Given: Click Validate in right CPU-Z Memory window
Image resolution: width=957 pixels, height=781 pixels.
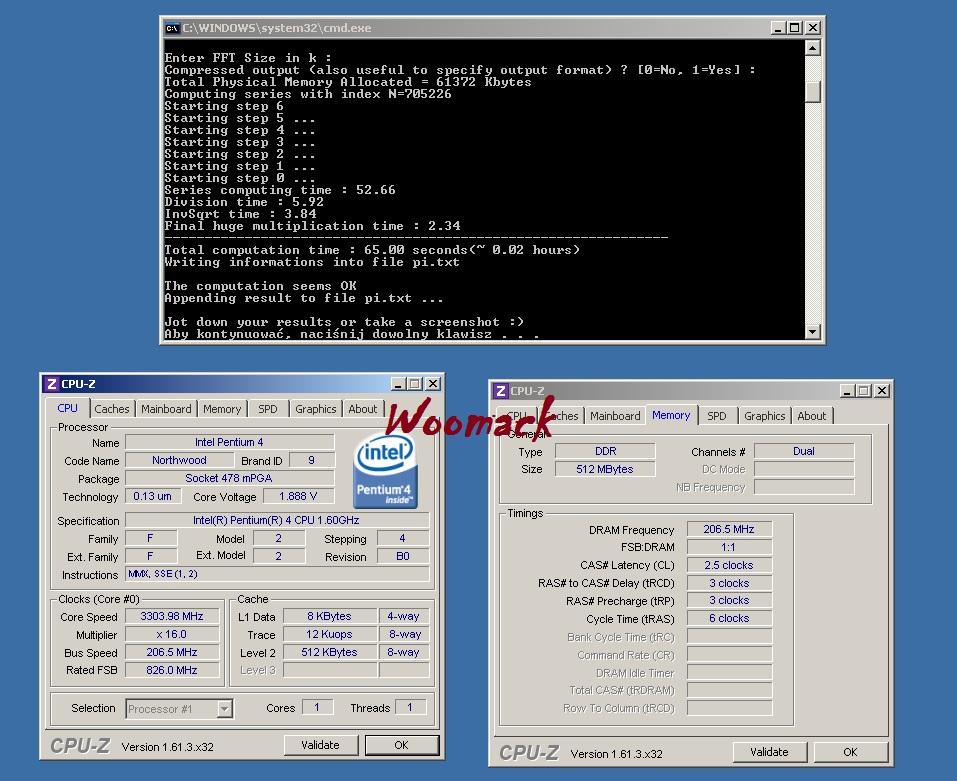Looking at the screenshot, I should pyautogui.click(x=770, y=752).
